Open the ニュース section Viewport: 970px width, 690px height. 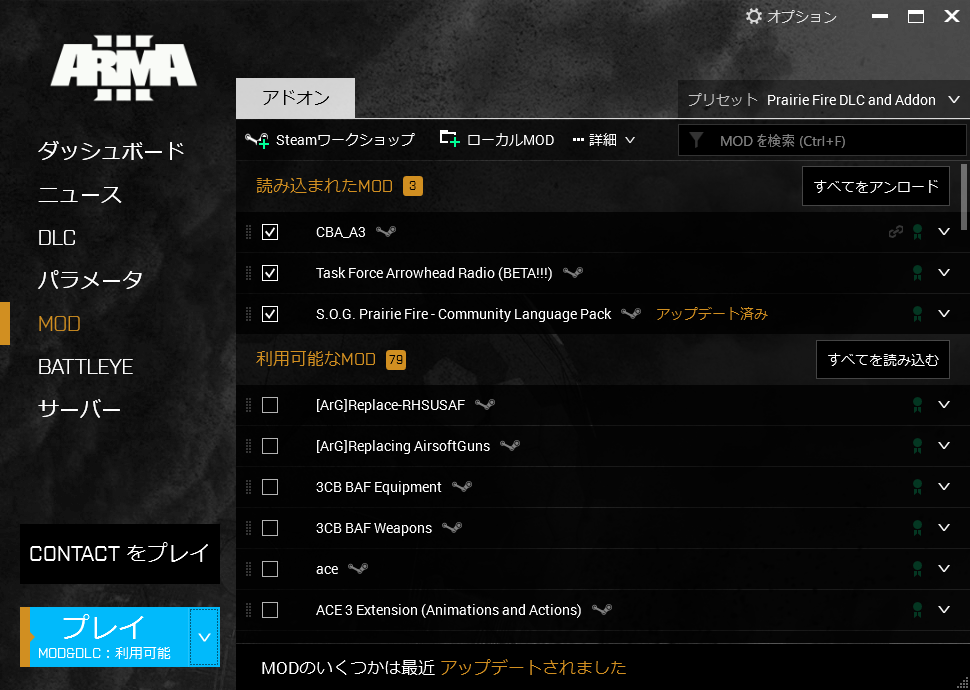(x=80, y=195)
